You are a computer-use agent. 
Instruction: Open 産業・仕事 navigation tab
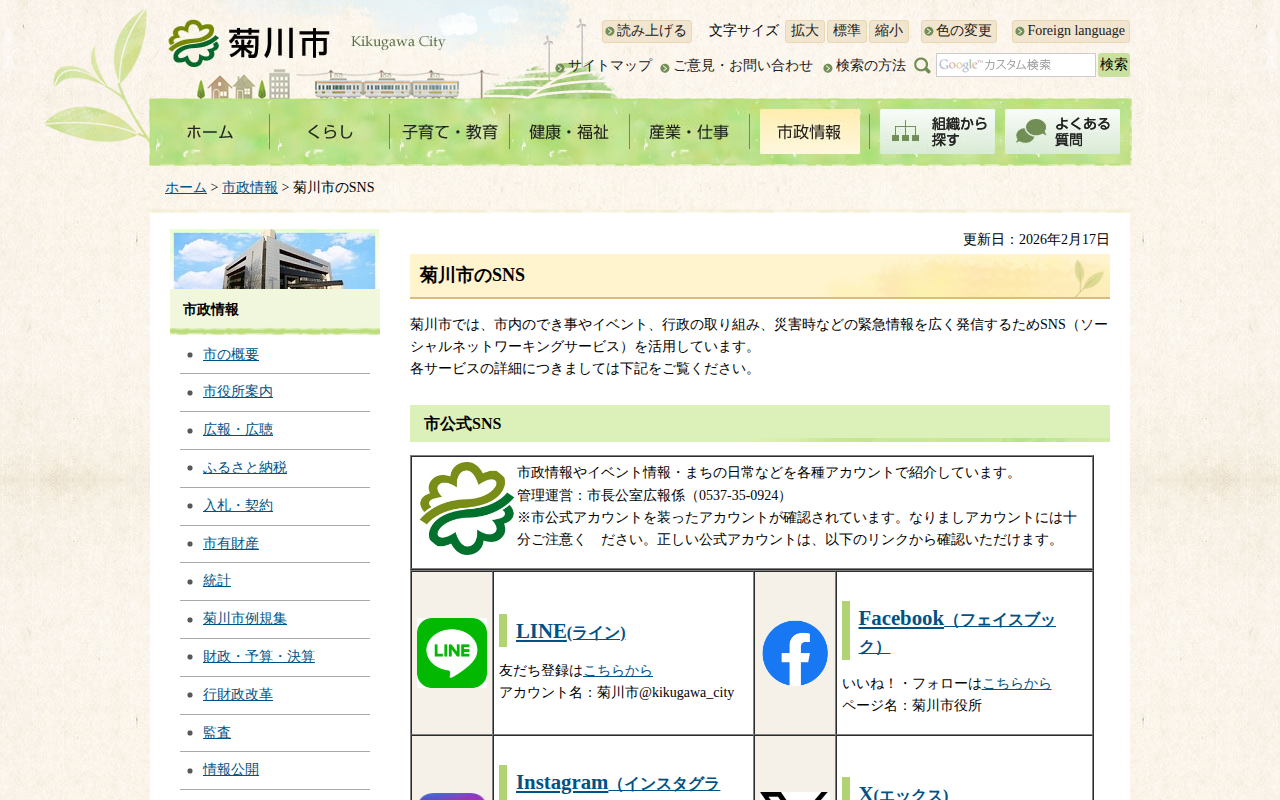689,131
